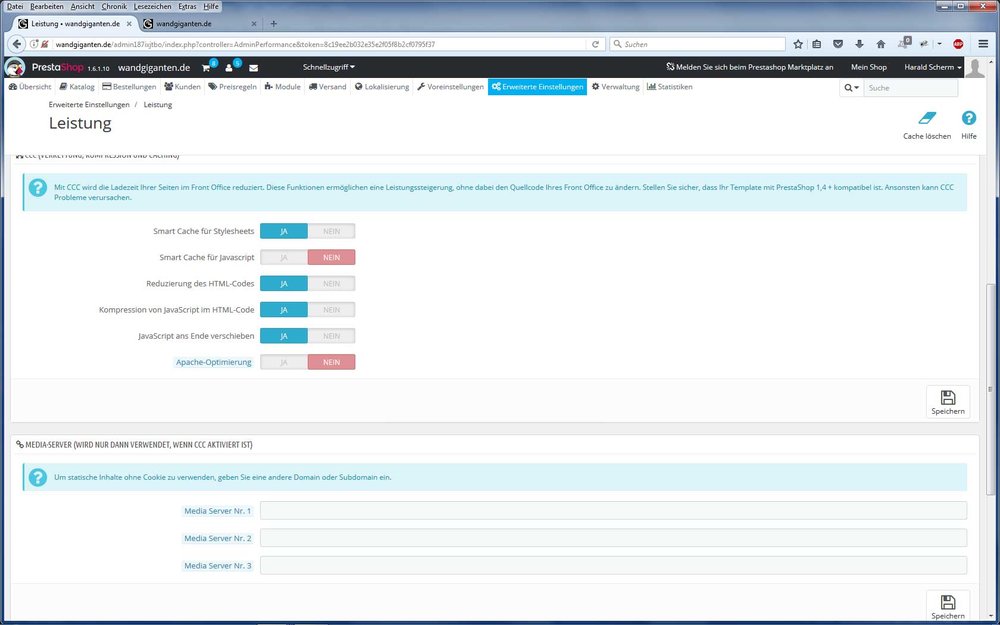Open the Module menu

point(283,87)
